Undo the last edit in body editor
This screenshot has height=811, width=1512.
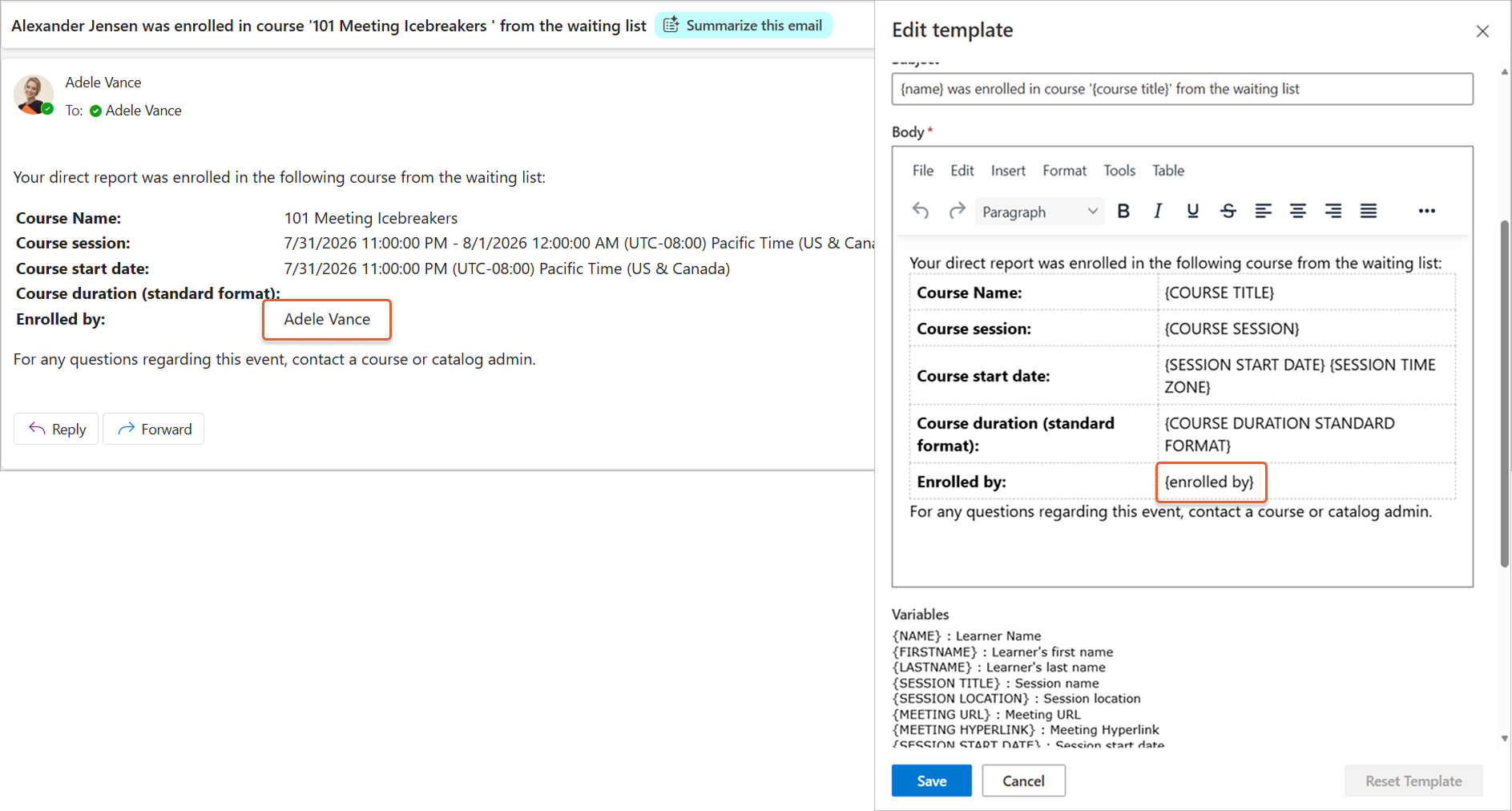921,212
